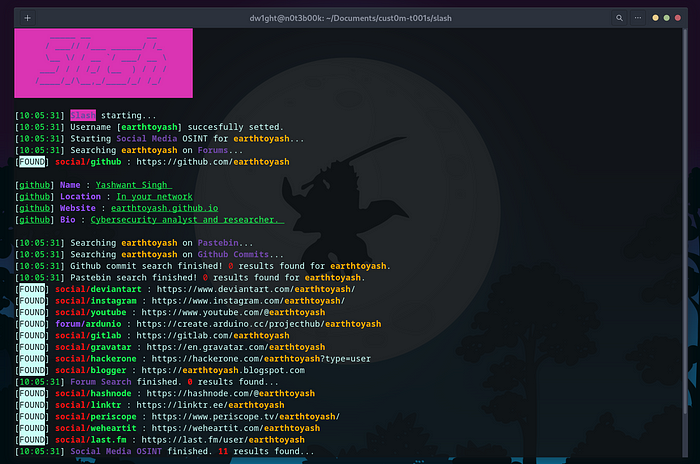Click the social/deviantart label
Viewport: 700px width, 464px height.
(98, 289)
